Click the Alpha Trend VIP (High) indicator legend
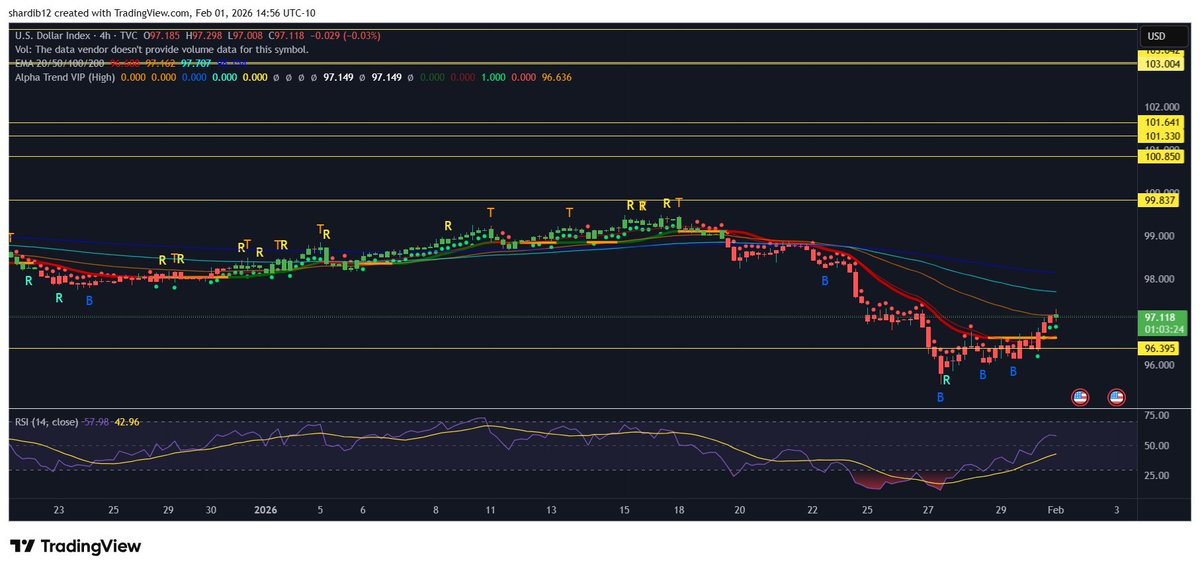Viewport: 1200px width, 571px height. 64,76
